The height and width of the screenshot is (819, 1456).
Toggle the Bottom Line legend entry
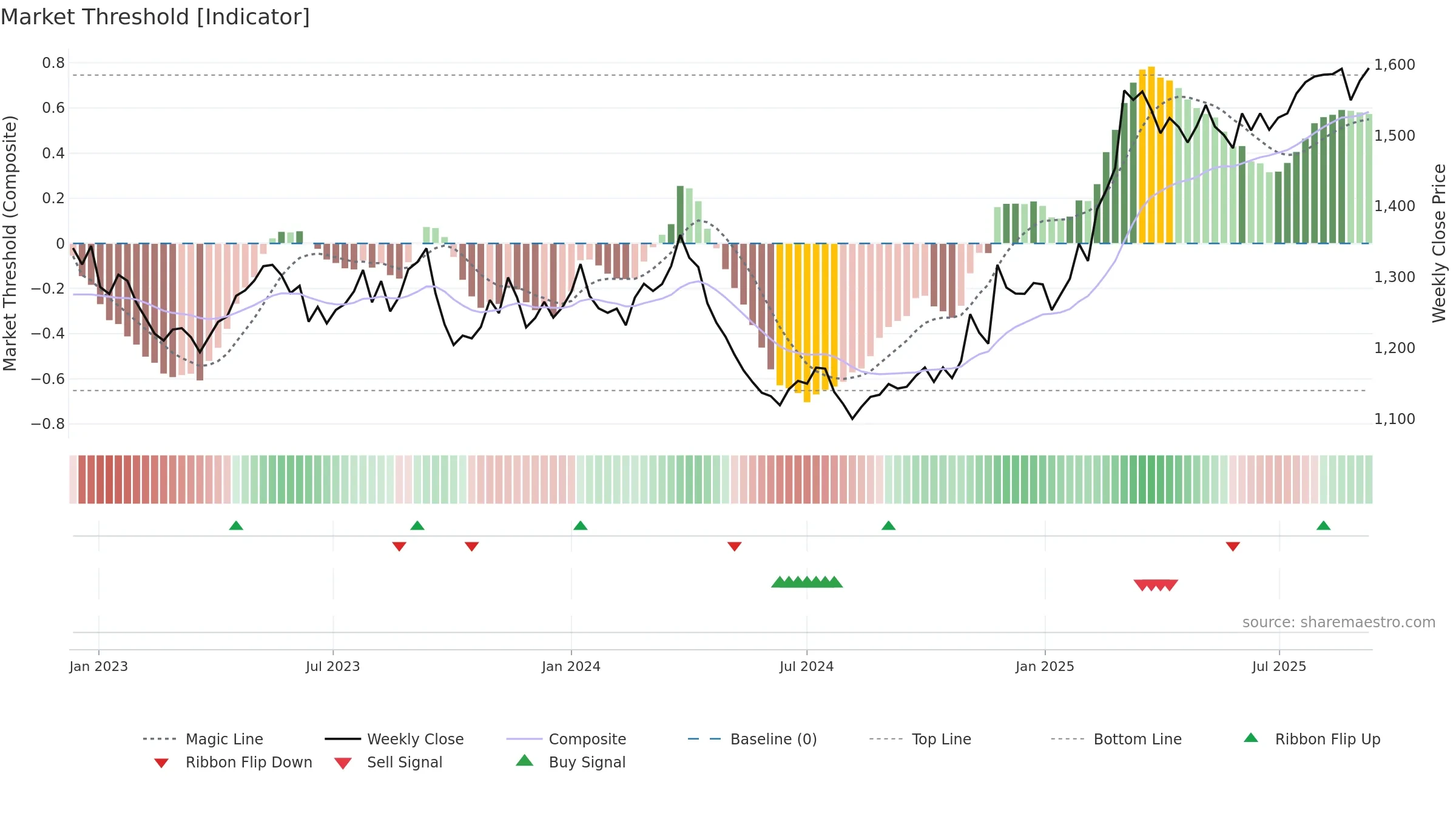click(x=1116, y=739)
